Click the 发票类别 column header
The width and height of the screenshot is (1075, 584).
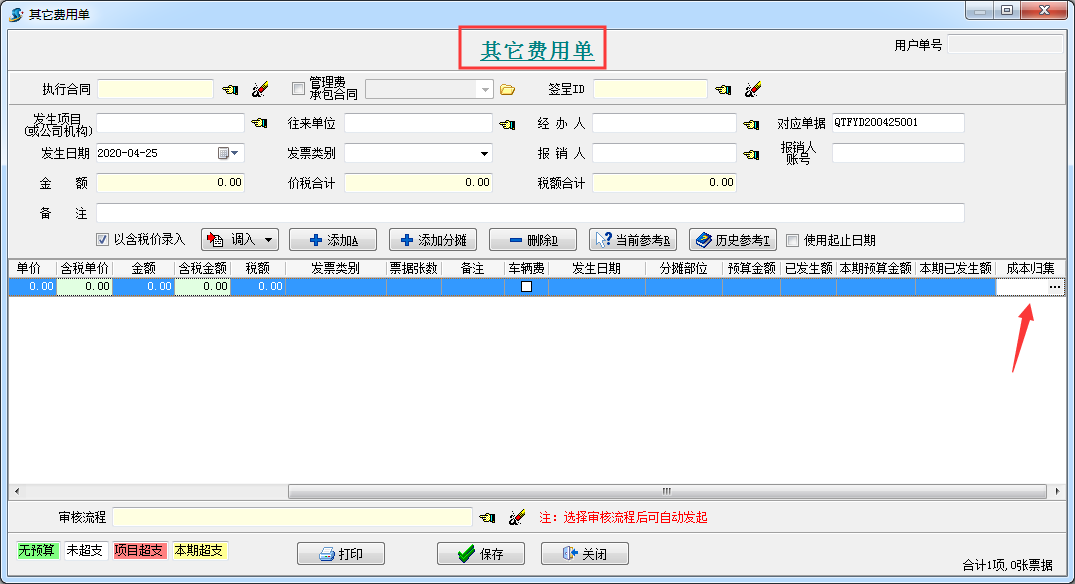tap(335, 269)
